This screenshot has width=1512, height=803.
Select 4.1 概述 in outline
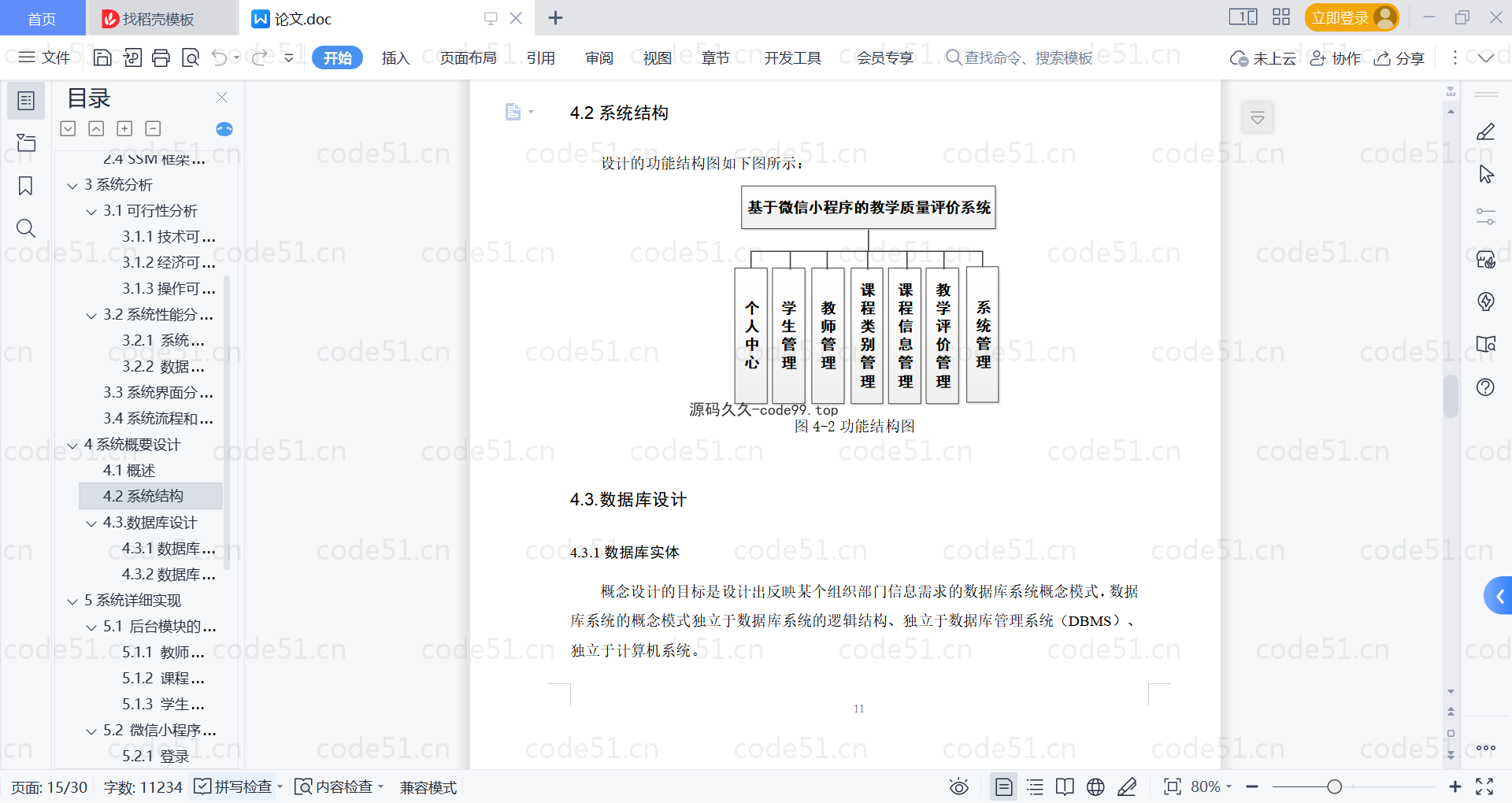[x=129, y=471]
